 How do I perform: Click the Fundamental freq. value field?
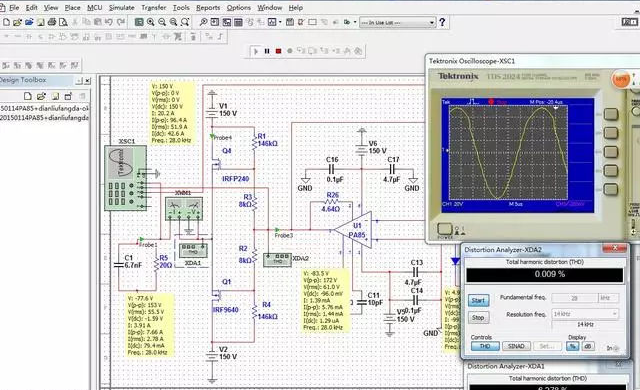[x=575, y=298]
